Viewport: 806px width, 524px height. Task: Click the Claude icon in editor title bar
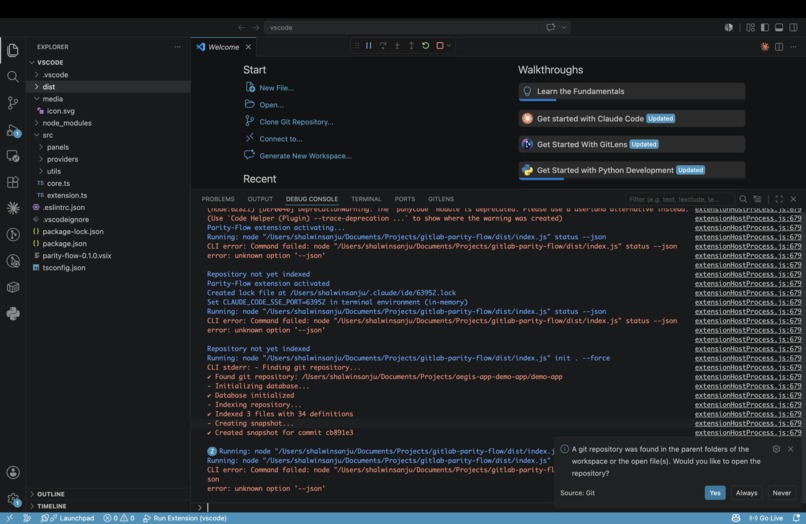(765, 47)
